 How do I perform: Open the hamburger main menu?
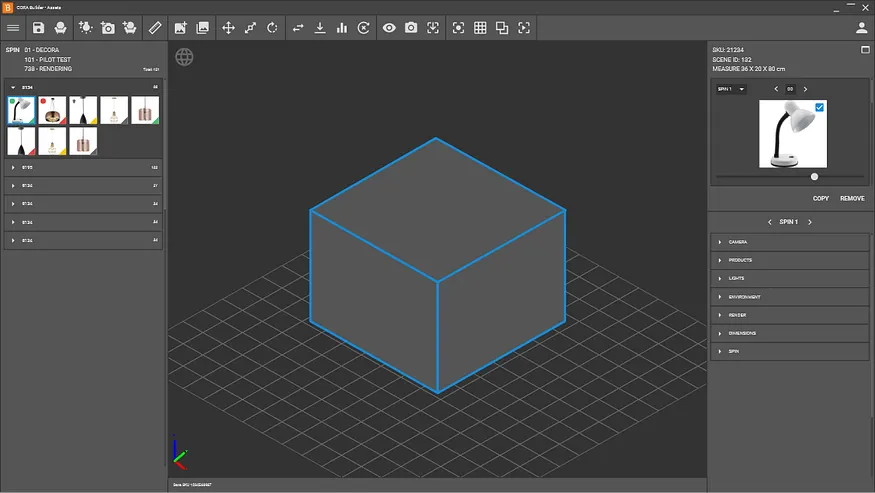click(13, 28)
